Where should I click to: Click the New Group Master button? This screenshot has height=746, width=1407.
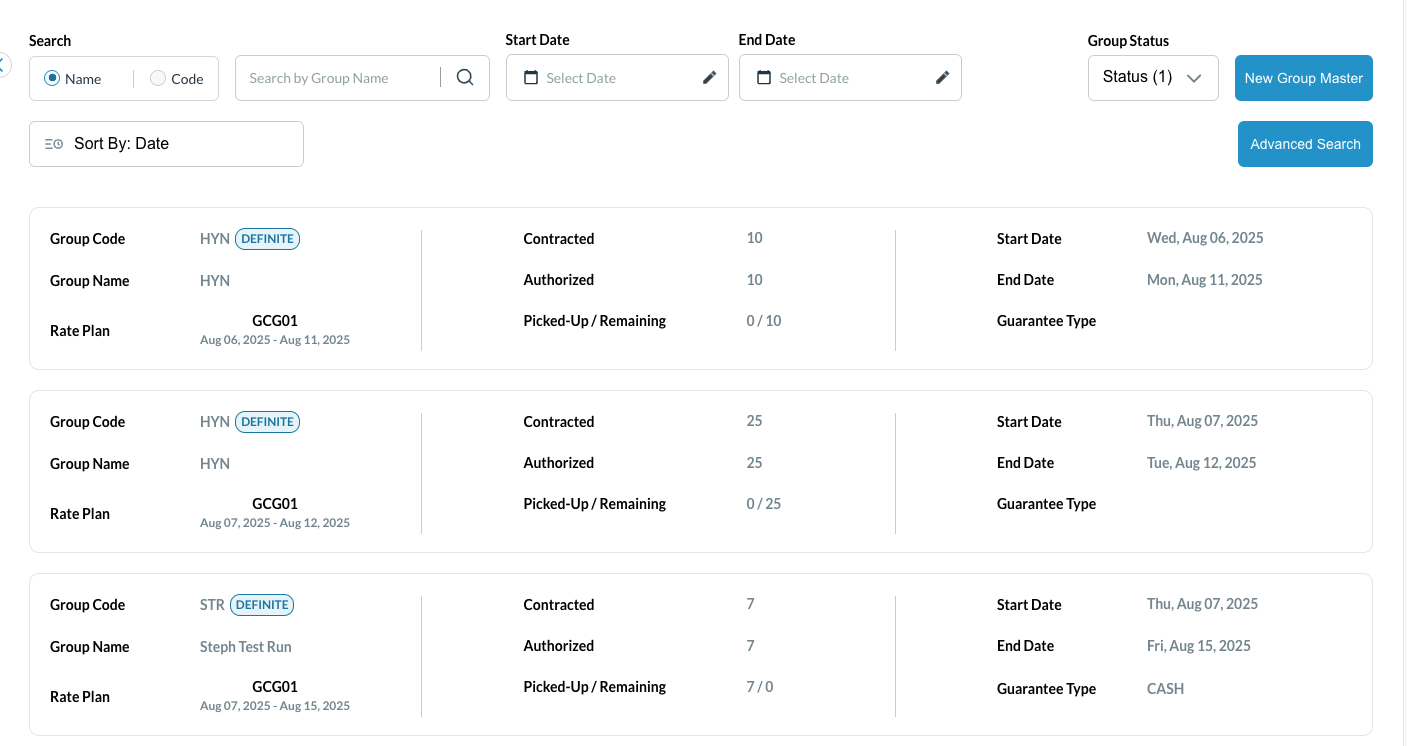(1303, 78)
